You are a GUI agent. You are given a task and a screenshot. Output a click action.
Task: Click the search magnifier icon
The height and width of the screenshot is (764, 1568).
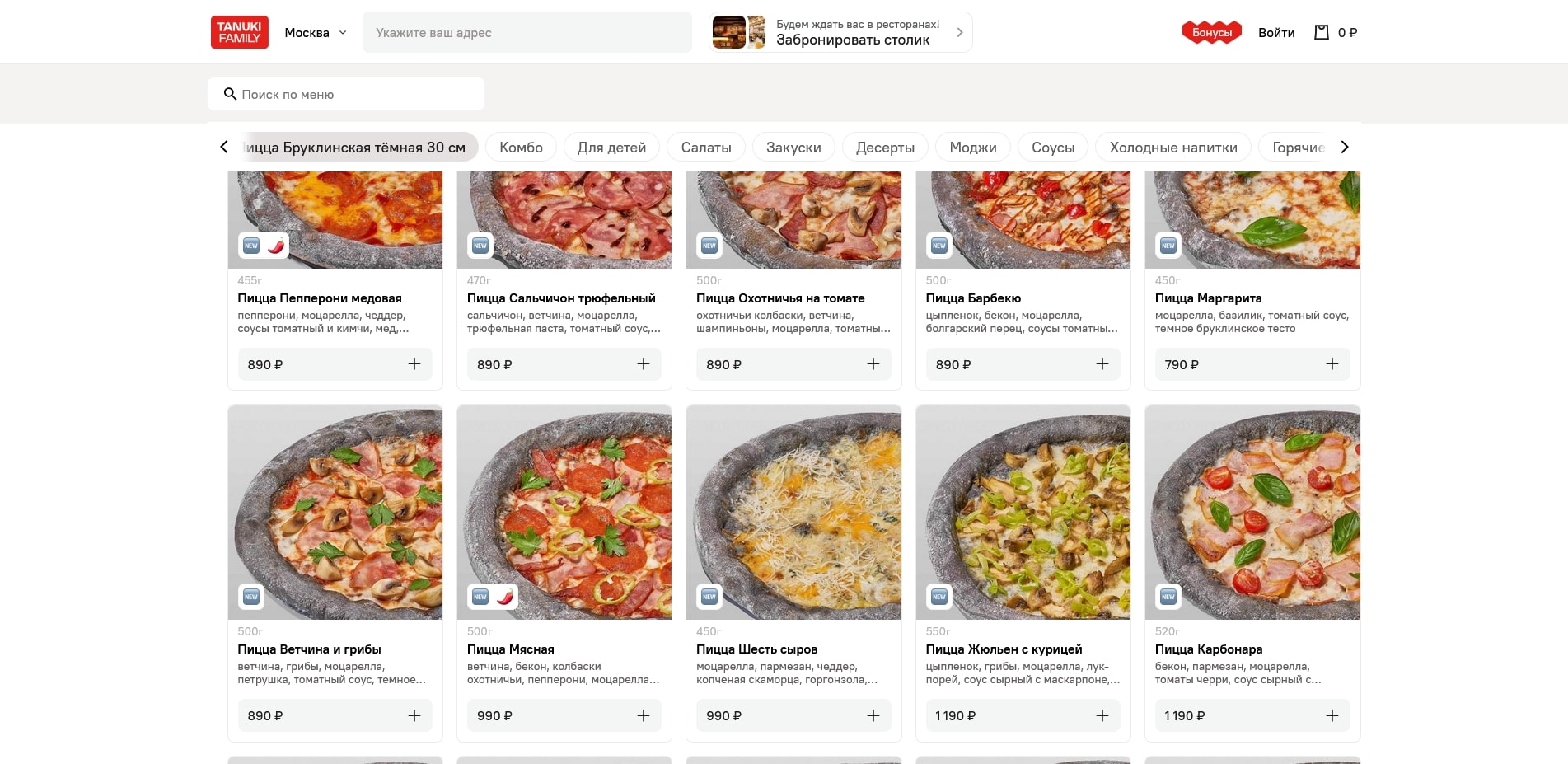coord(231,95)
